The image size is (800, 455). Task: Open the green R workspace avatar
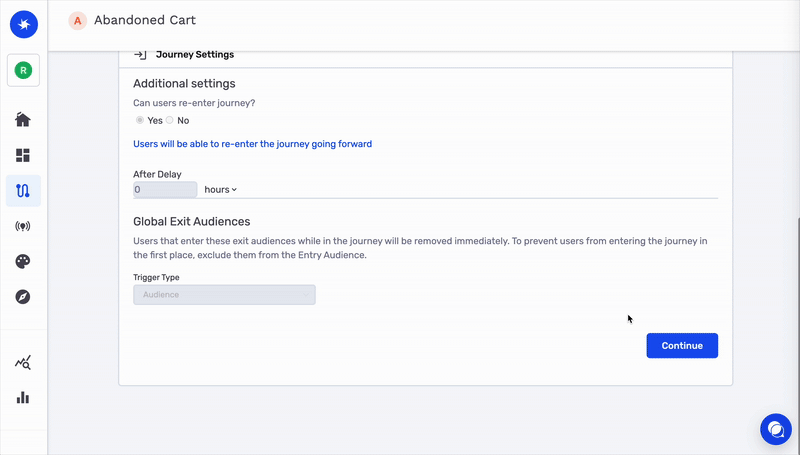click(23, 70)
